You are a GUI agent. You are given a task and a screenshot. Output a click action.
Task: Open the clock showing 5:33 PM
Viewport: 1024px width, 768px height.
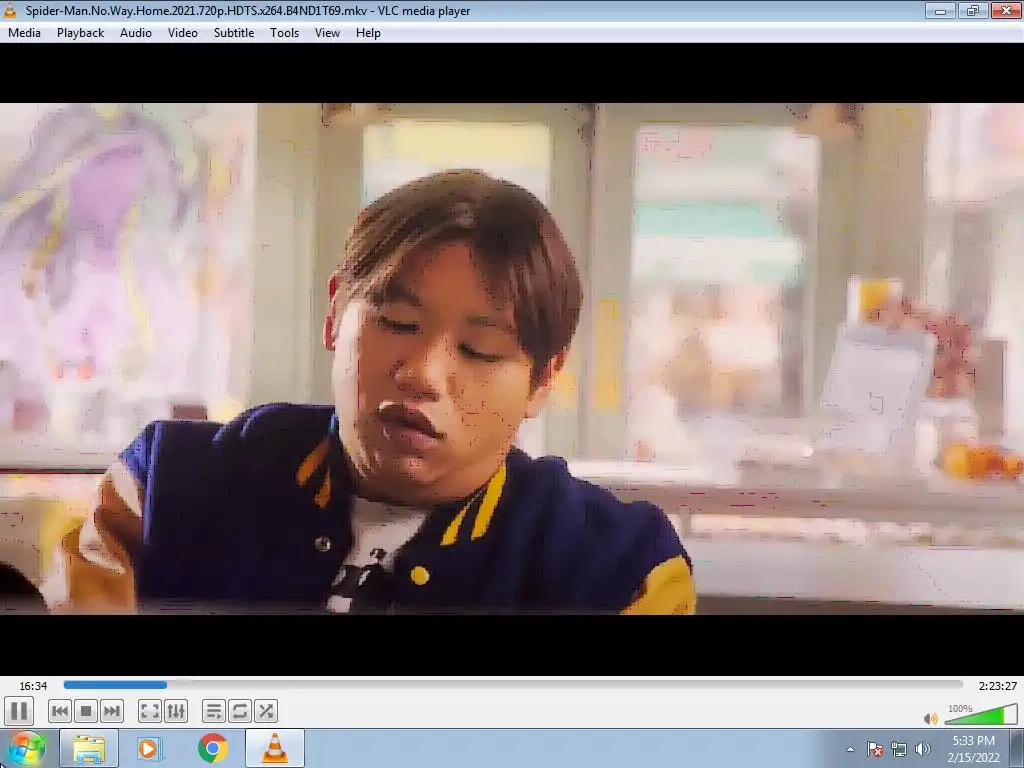pos(974,749)
